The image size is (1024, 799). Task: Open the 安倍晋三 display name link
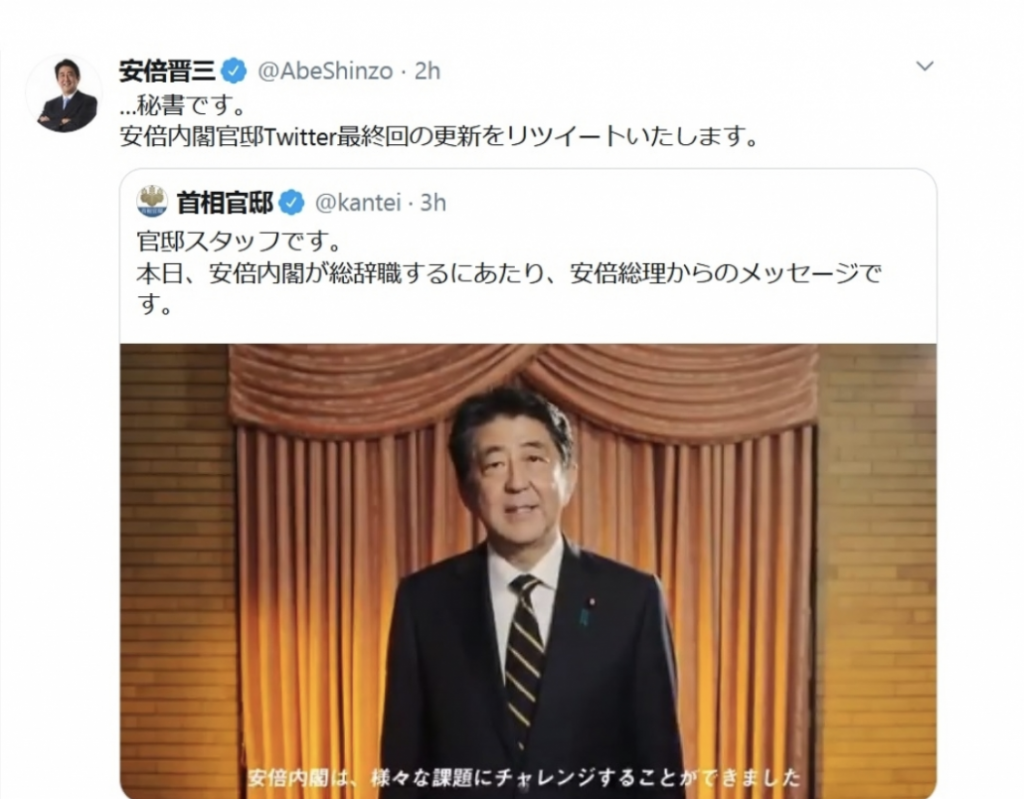167,71
